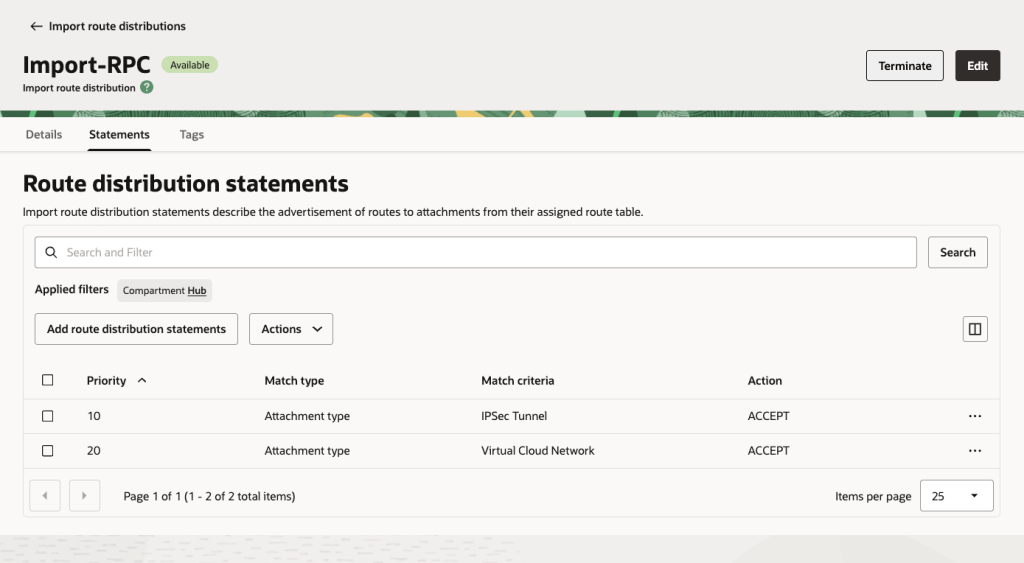Open the column layout settings icon
Viewport: 1024px width, 563px height.
click(974, 329)
